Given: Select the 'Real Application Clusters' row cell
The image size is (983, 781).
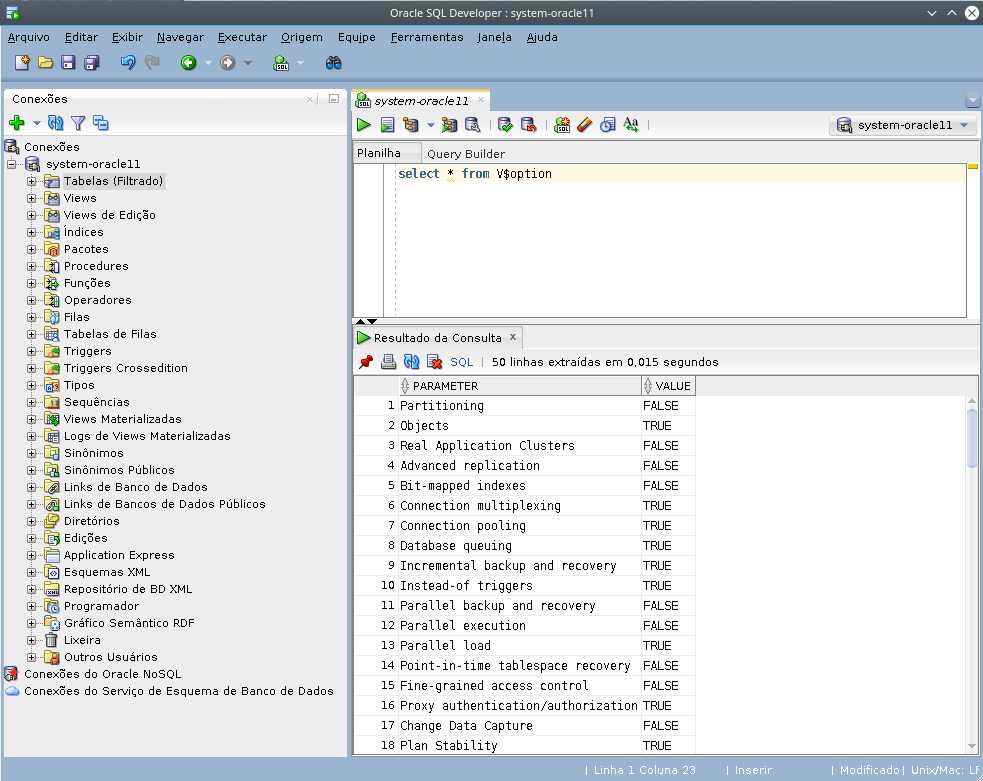Looking at the screenshot, I should [520, 446].
